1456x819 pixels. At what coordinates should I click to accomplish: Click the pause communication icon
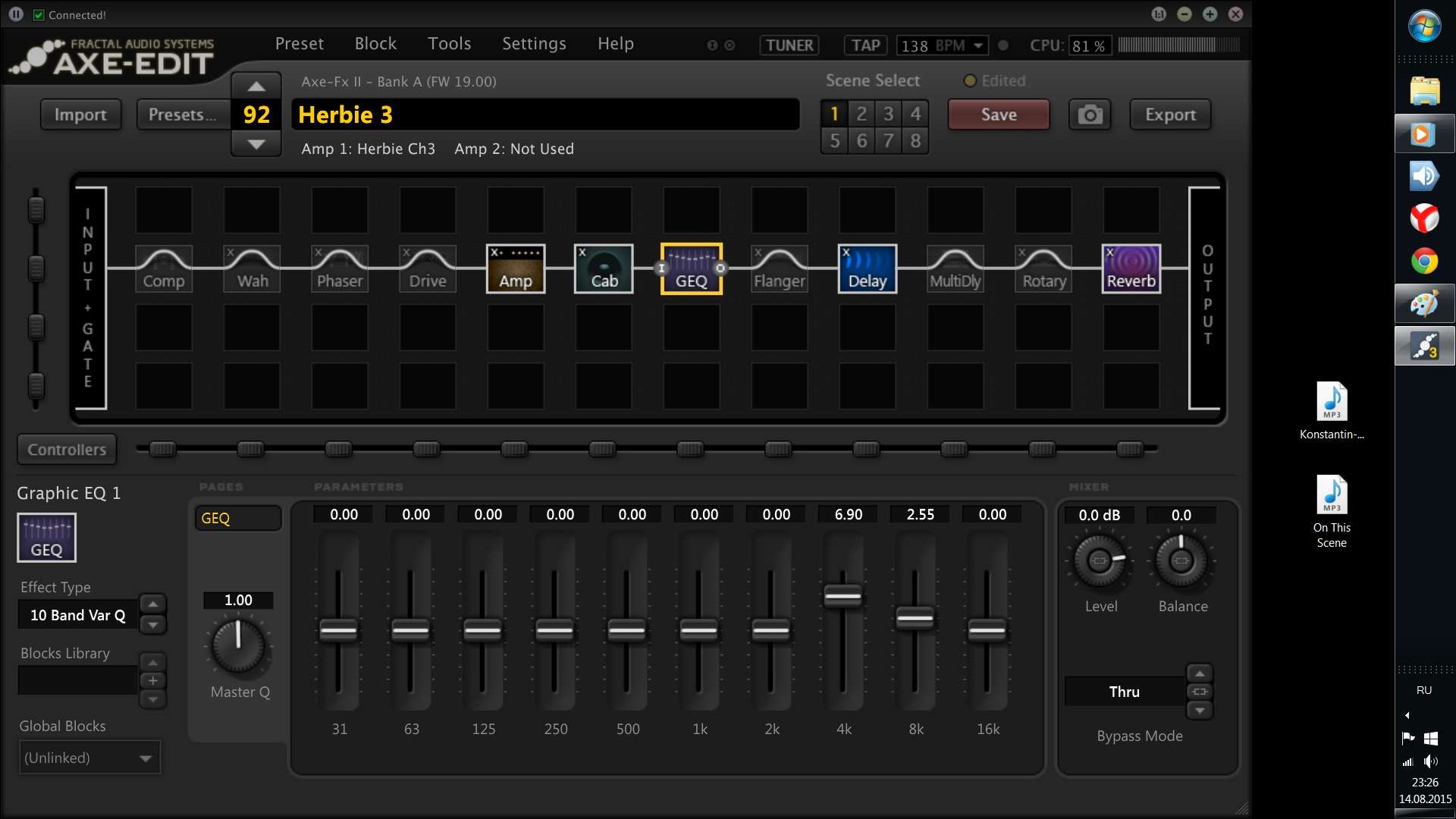17,14
